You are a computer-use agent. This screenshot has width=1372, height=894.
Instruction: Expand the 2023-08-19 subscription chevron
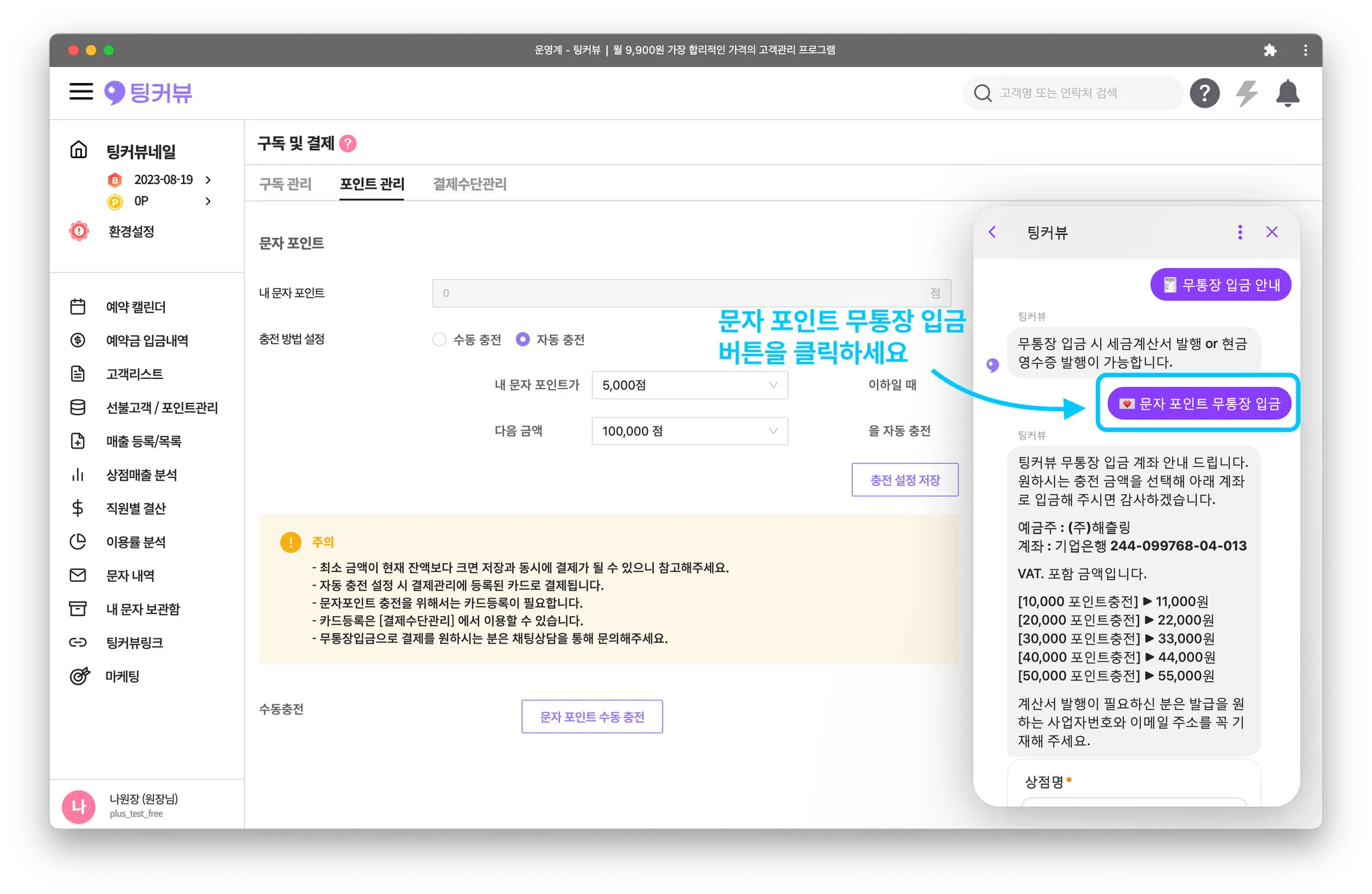click(208, 179)
